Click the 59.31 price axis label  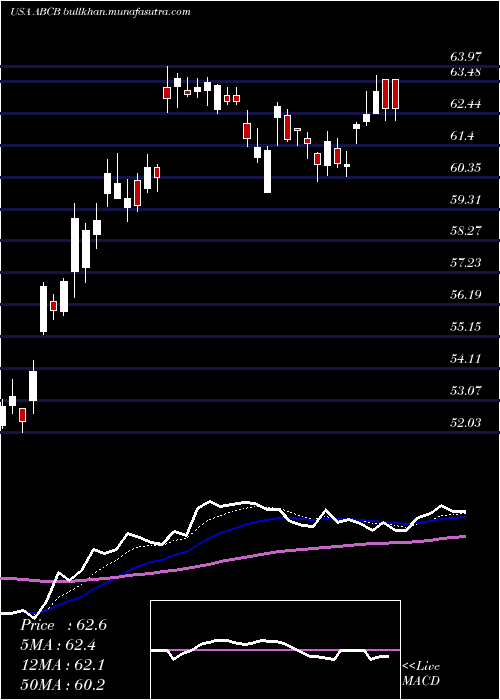tap(466, 200)
